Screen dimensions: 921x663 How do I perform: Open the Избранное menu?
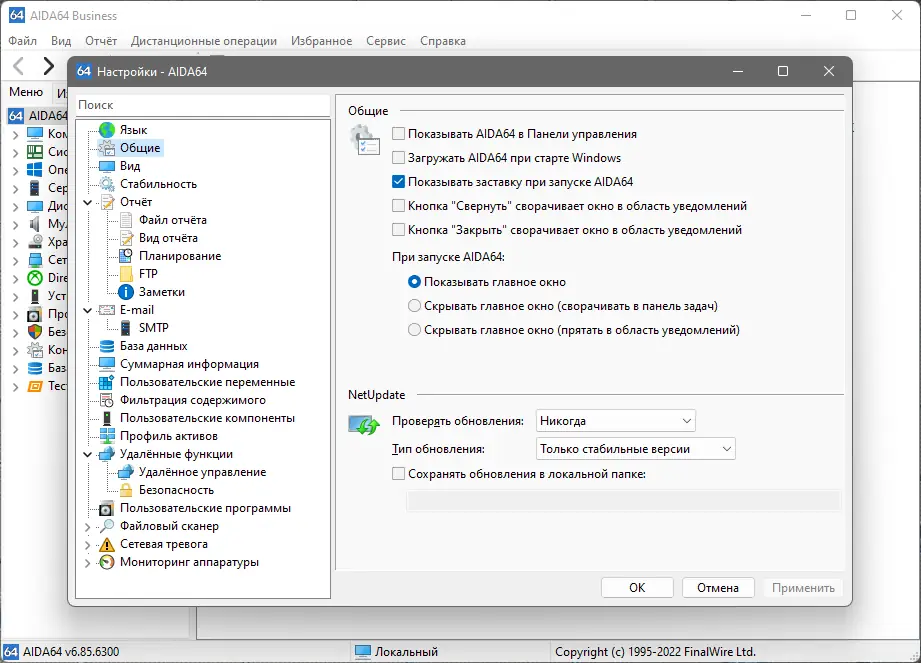321,41
